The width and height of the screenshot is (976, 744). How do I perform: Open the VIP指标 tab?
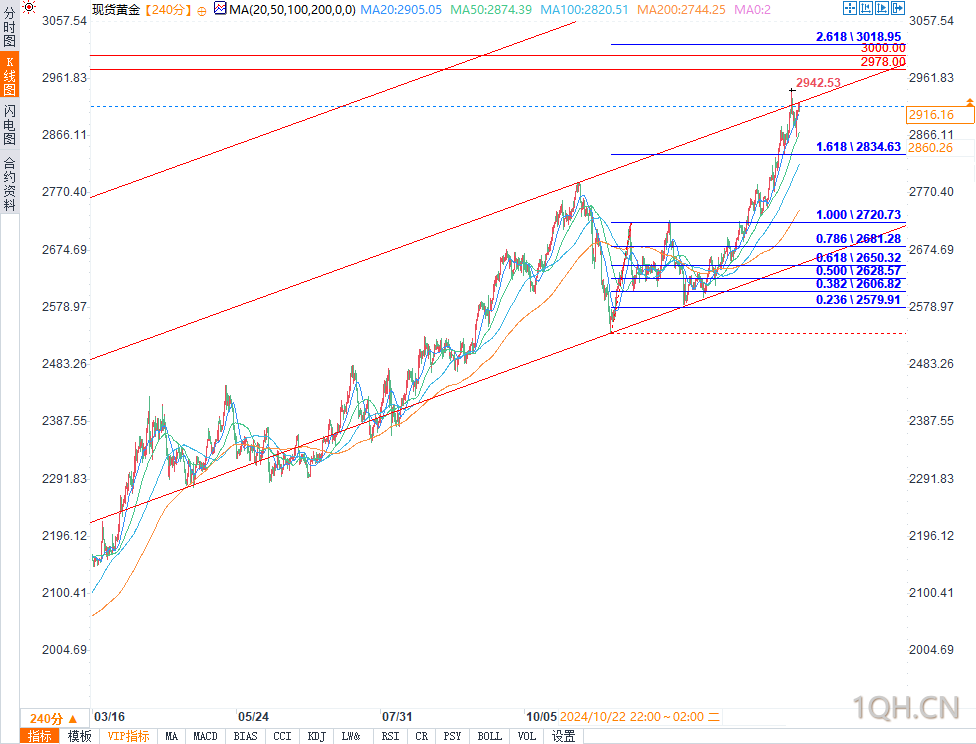128,737
